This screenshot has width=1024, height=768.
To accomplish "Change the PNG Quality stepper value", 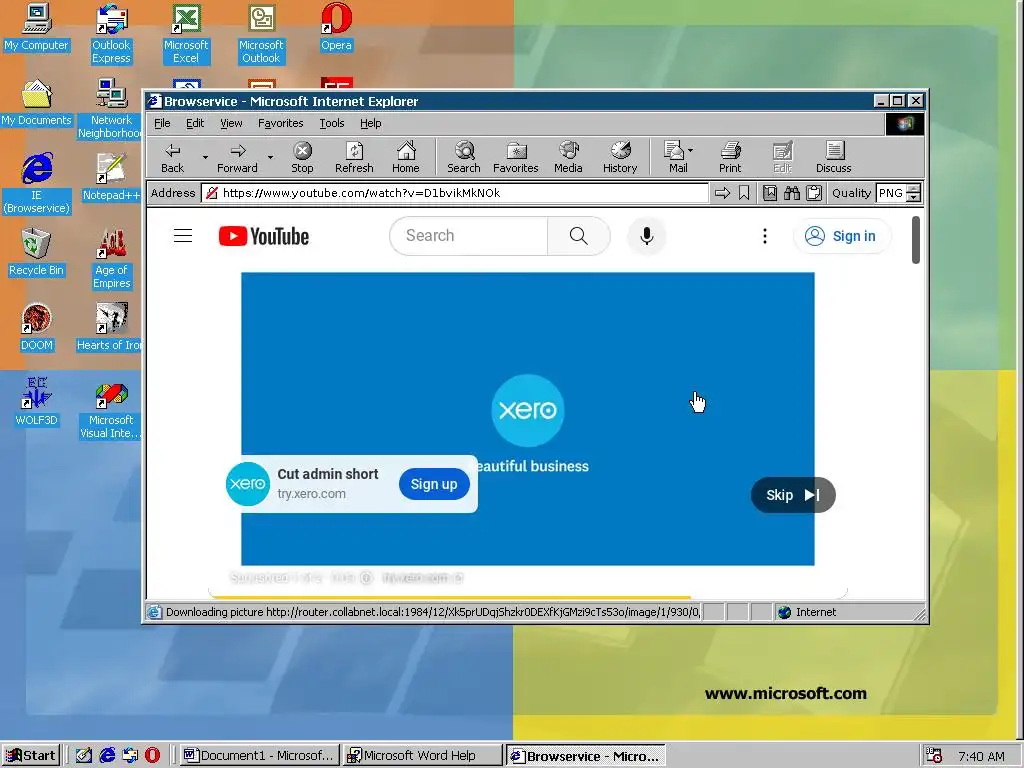I will point(914,193).
